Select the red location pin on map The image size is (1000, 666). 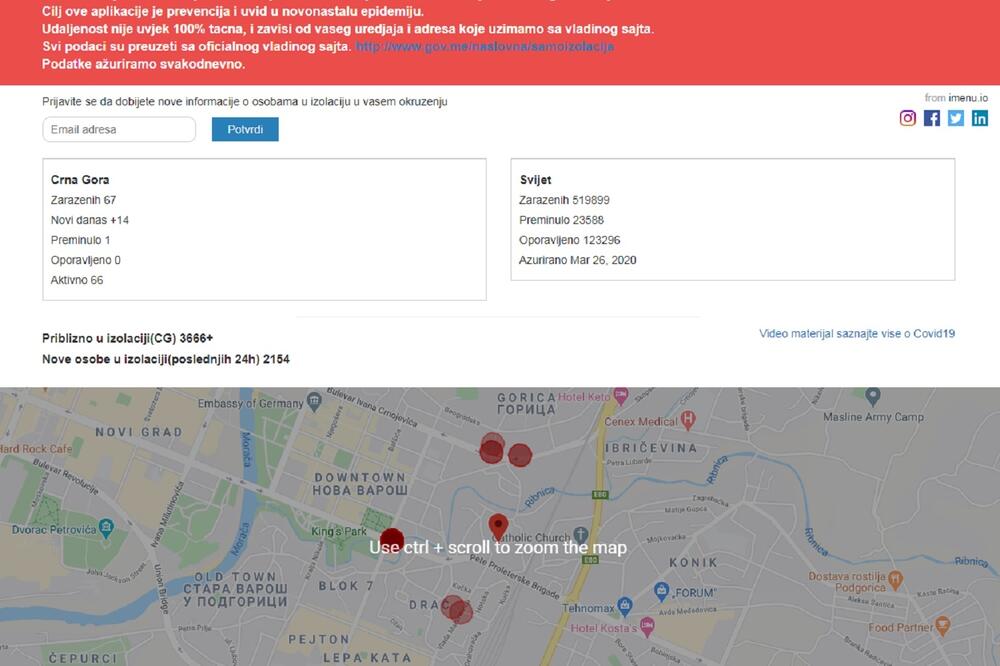498,526
